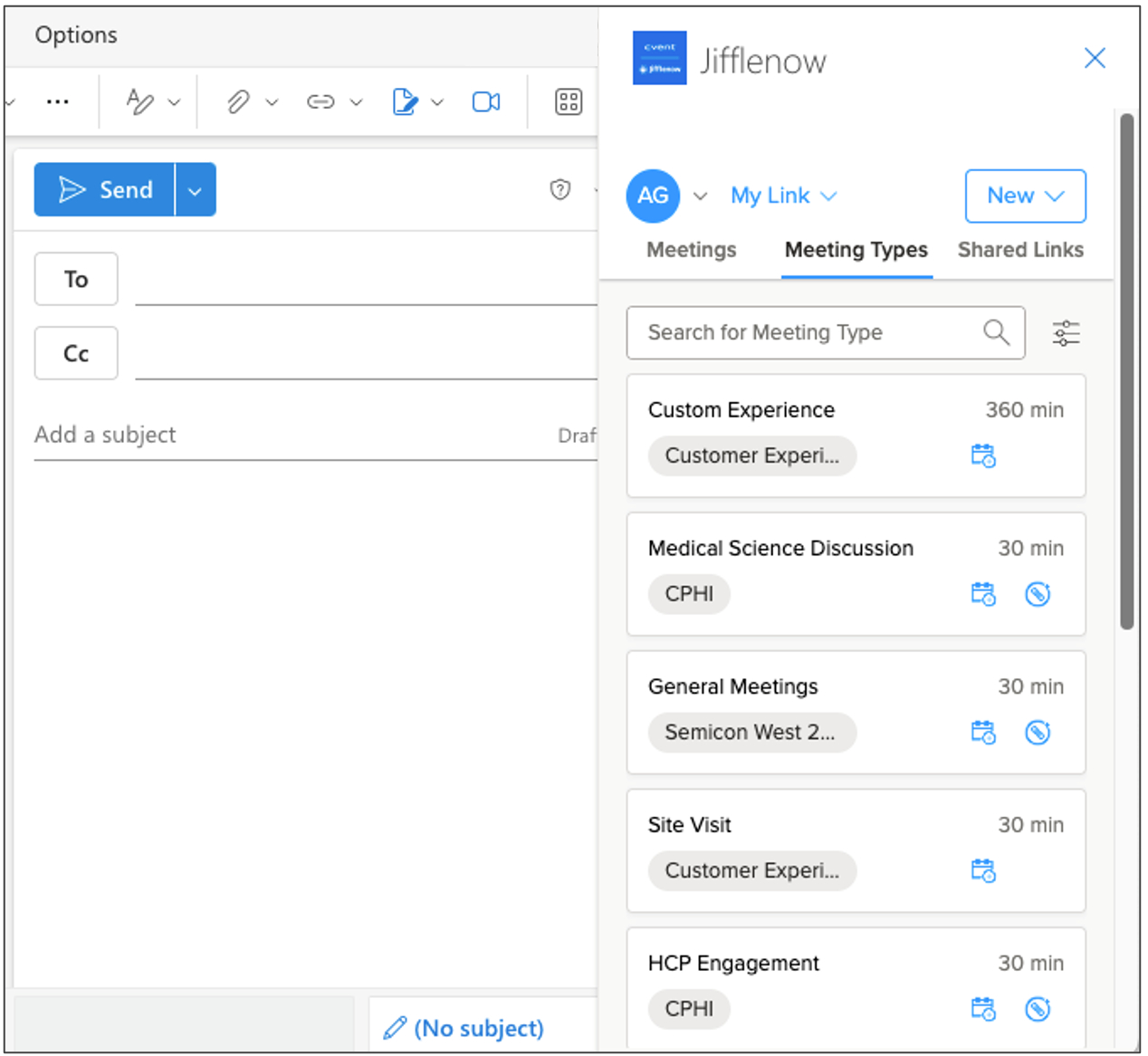Click the attach file paperclip icon
The height and width of the screenshot is (1056, 1148).
pyautogui.click(x=238, y=101)
